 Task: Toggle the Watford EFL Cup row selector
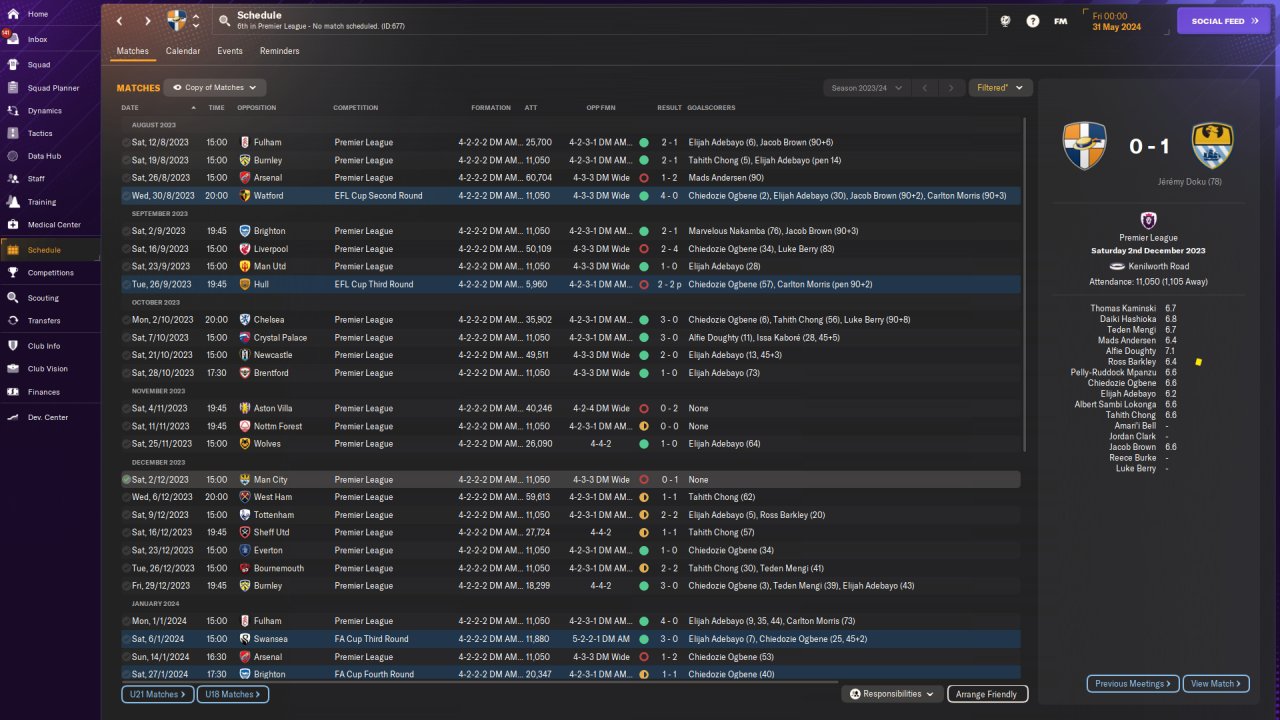tap(126, 196)
